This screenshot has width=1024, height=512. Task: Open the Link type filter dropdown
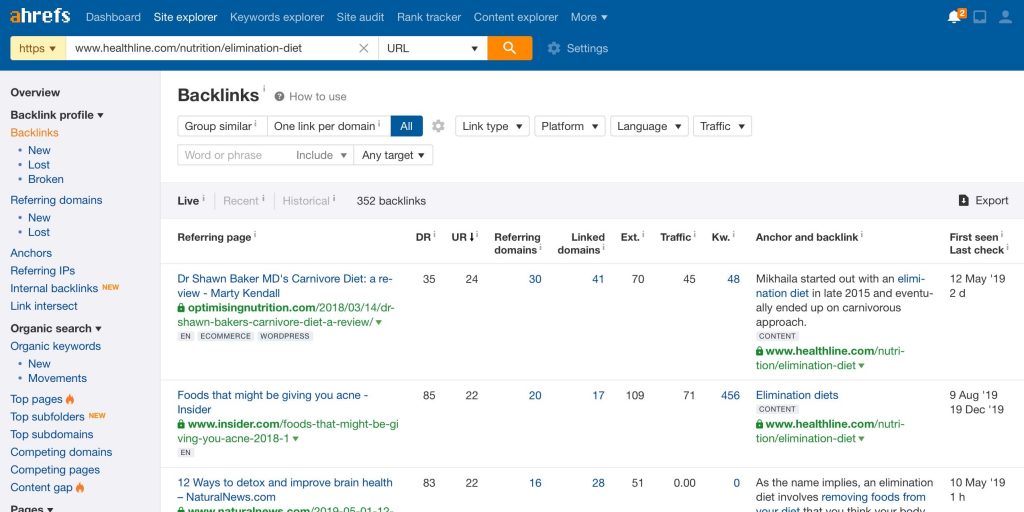point(492,126)
